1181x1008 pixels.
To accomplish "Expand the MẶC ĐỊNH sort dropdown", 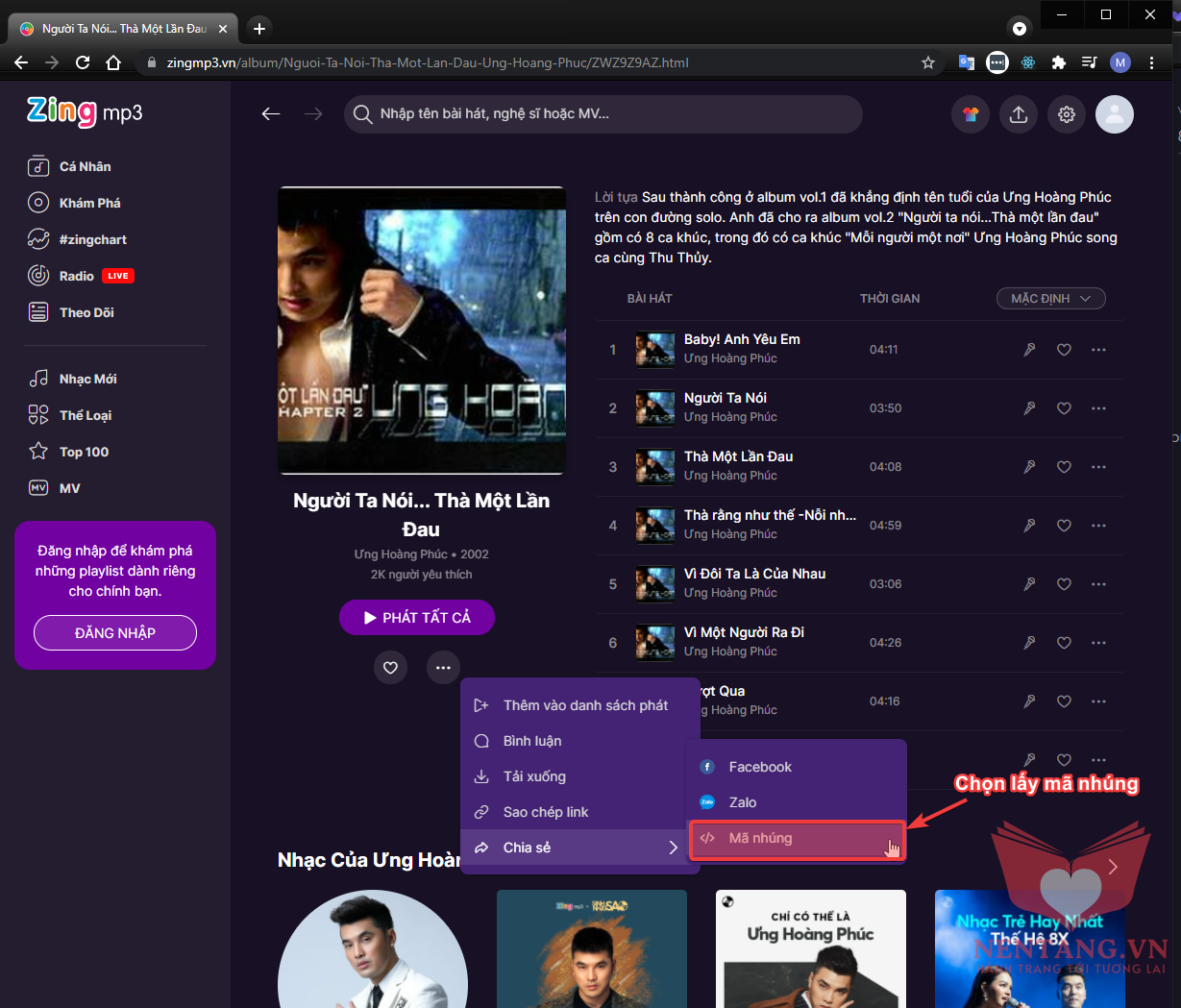I will [1050, 299].
